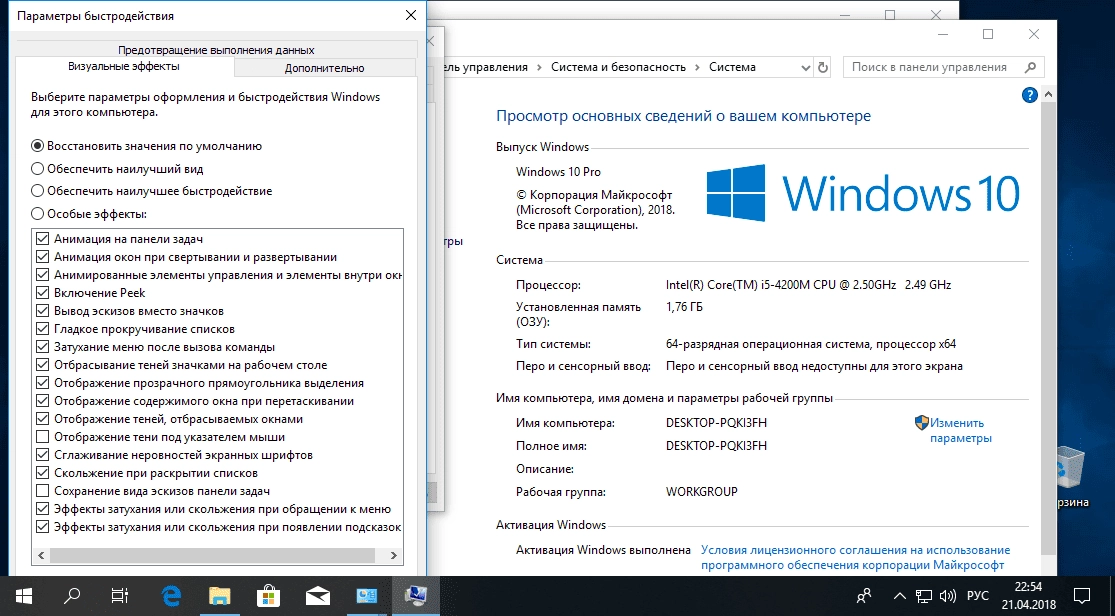Open Microsoft Store from the taskbar

(269, 595)
